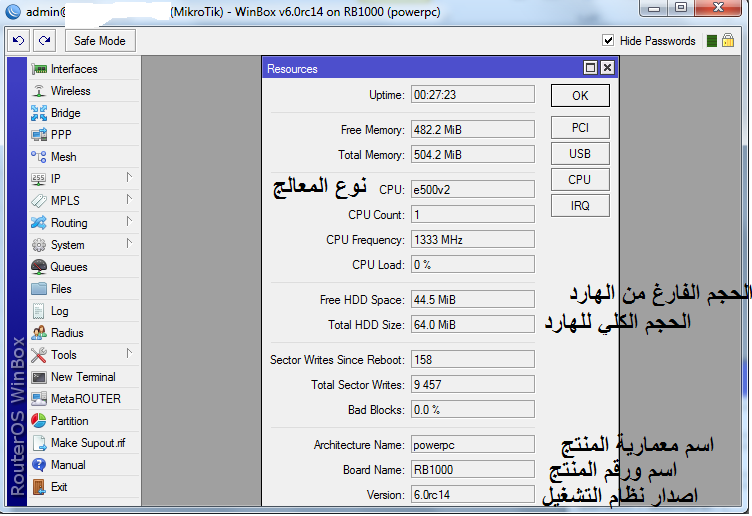Click the Free HDD Space field 44.5 MiB

(473, 299)
